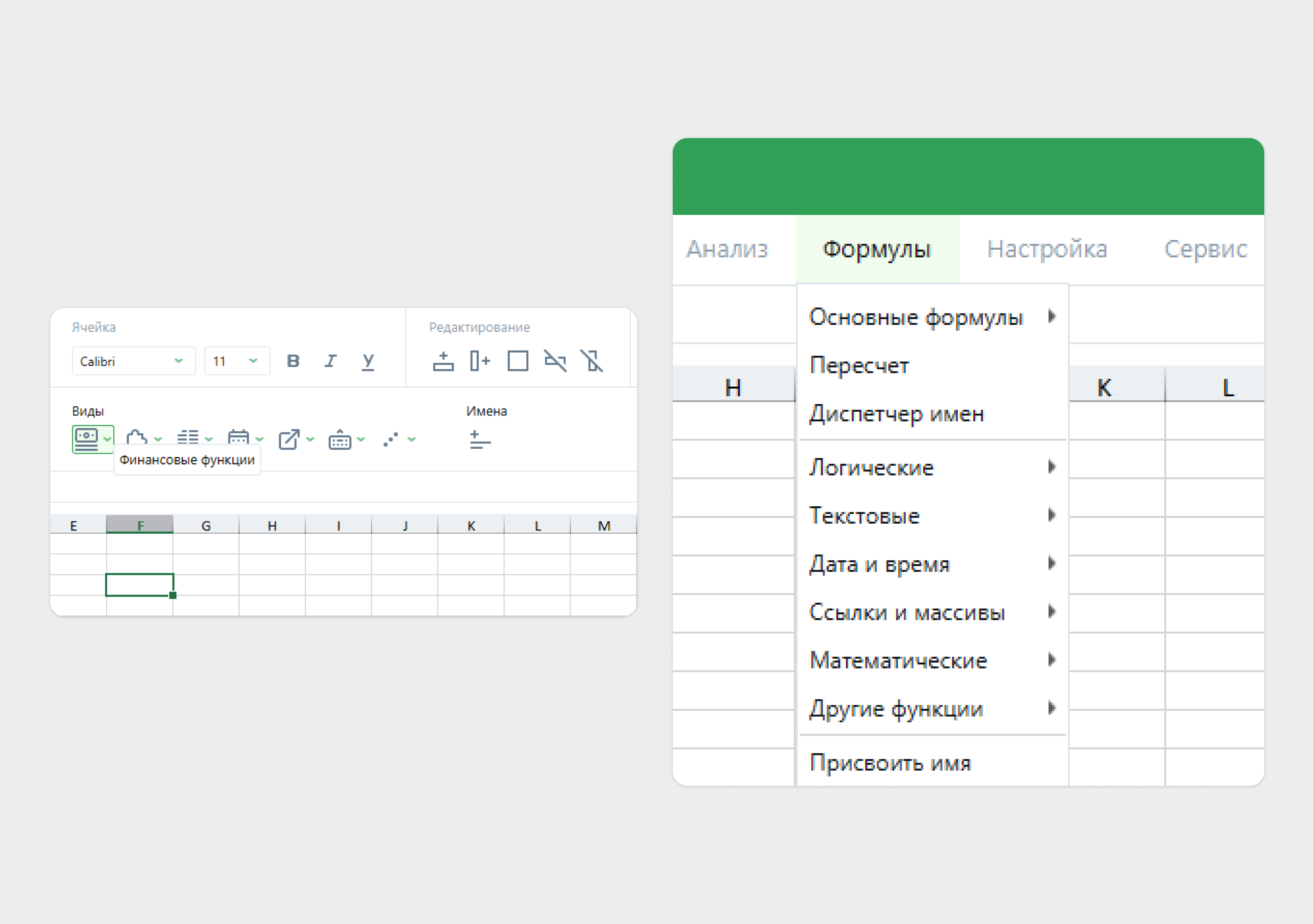Open Основные формулы submenu
The image size is (1313, 924).
[x=933, y=317]
